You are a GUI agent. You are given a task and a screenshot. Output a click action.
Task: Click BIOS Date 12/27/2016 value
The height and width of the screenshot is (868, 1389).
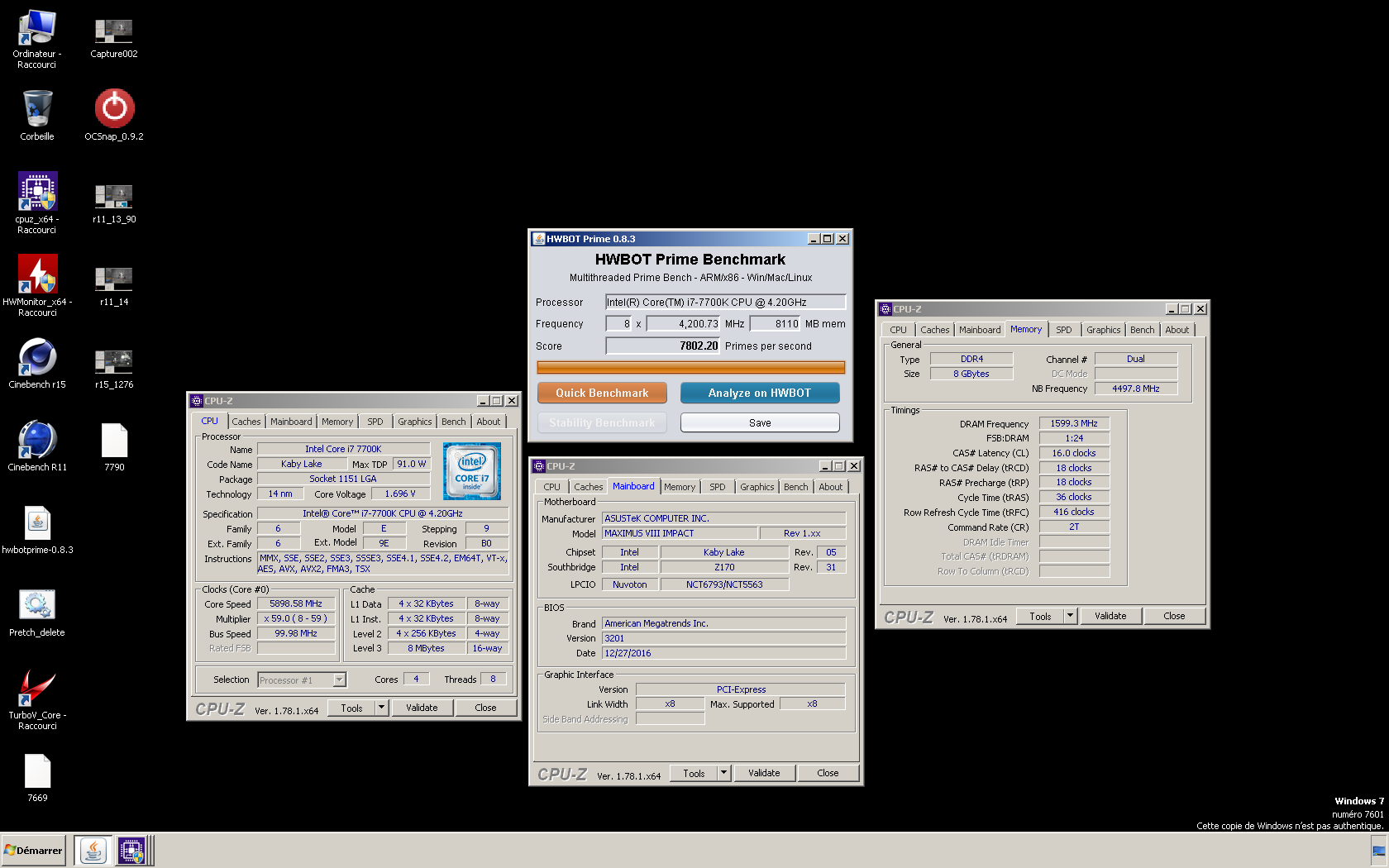coord(724,653)
